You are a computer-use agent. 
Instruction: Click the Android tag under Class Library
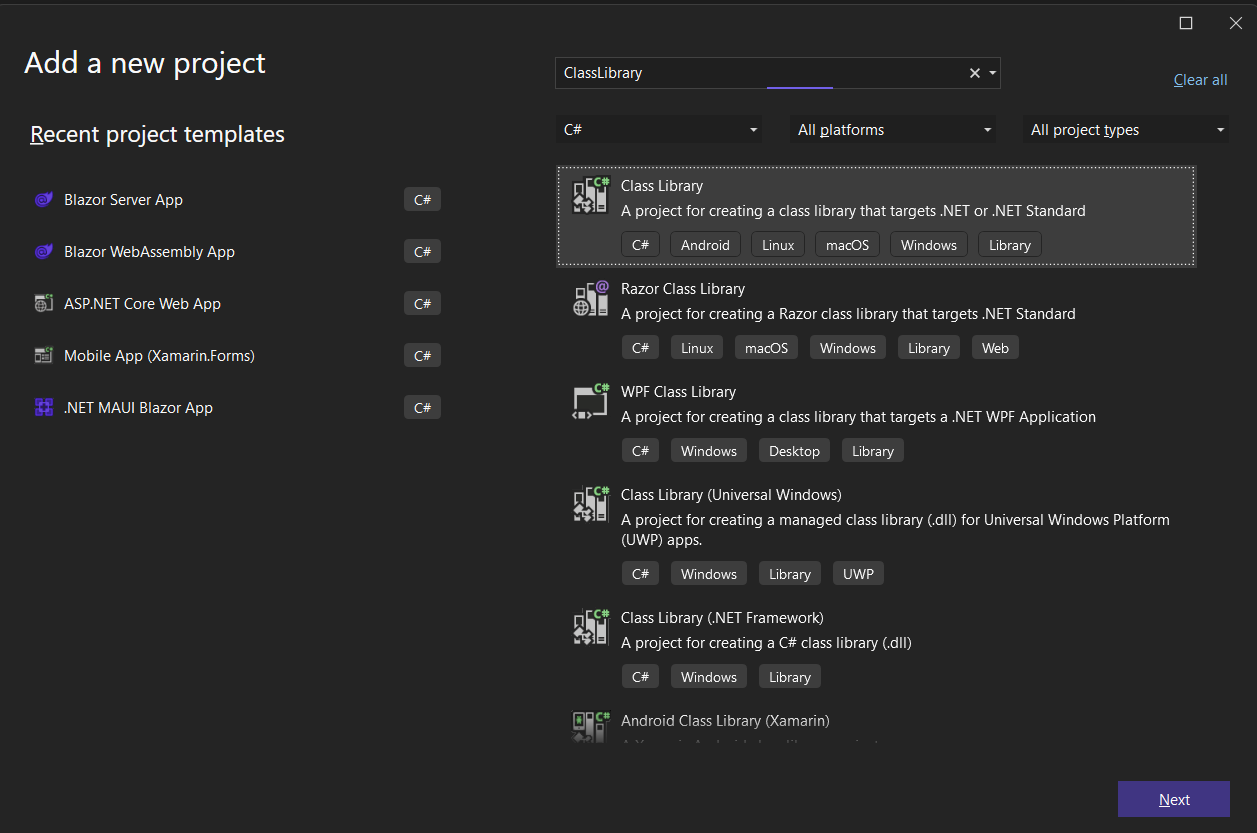tap(706, 245)
